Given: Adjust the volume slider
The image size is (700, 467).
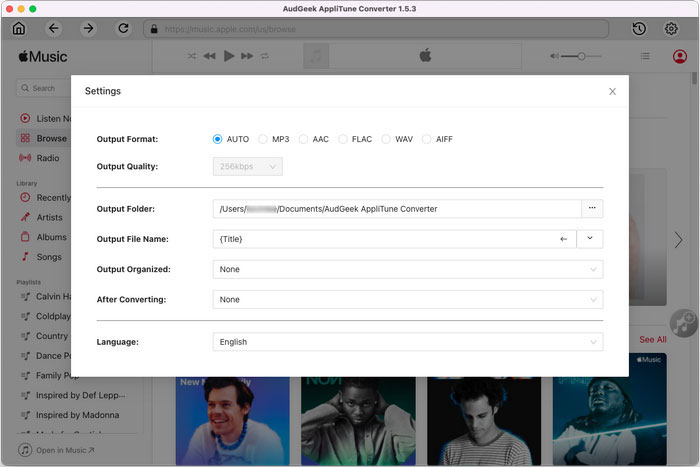Looking at the screenshot, I should pos(581,56).
